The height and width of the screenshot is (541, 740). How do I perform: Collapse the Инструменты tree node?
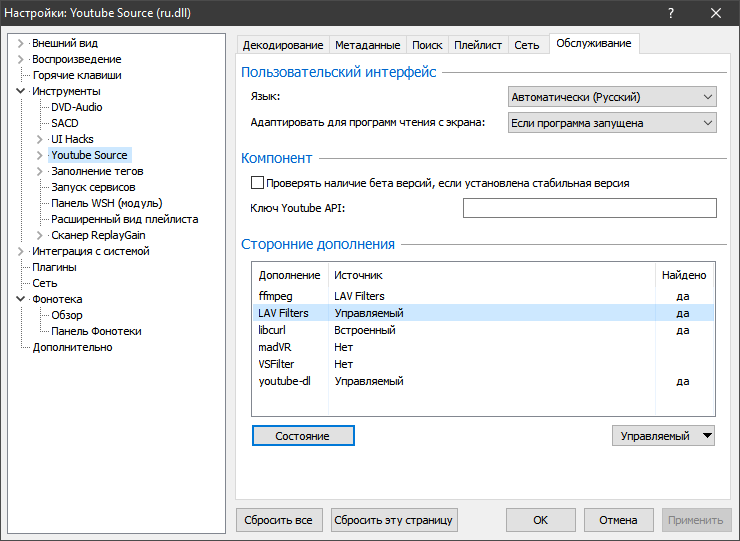[x=22, y=91]
